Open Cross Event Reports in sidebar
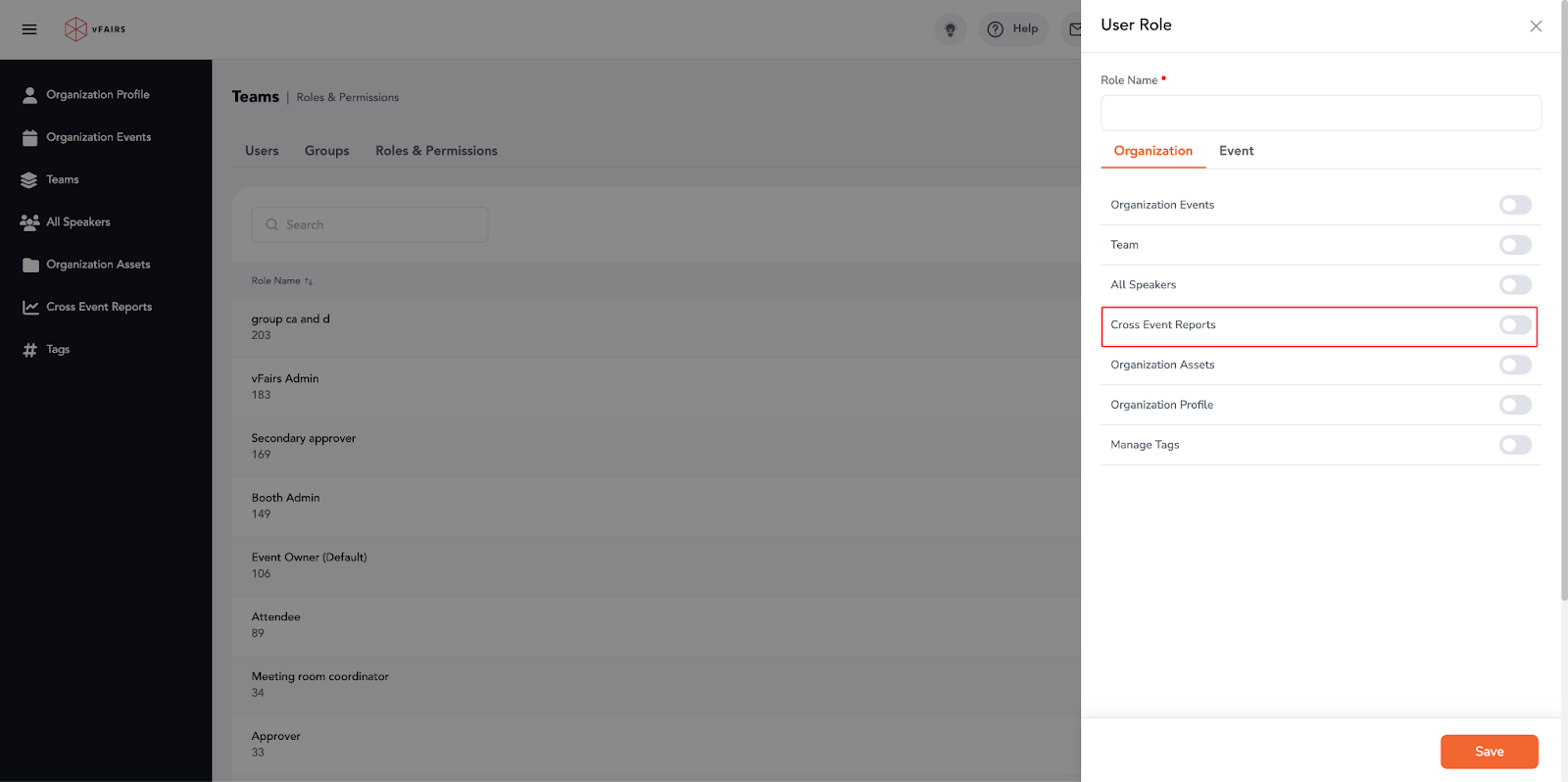This screenshot has height=782, width=1568. tap(98, 307)
